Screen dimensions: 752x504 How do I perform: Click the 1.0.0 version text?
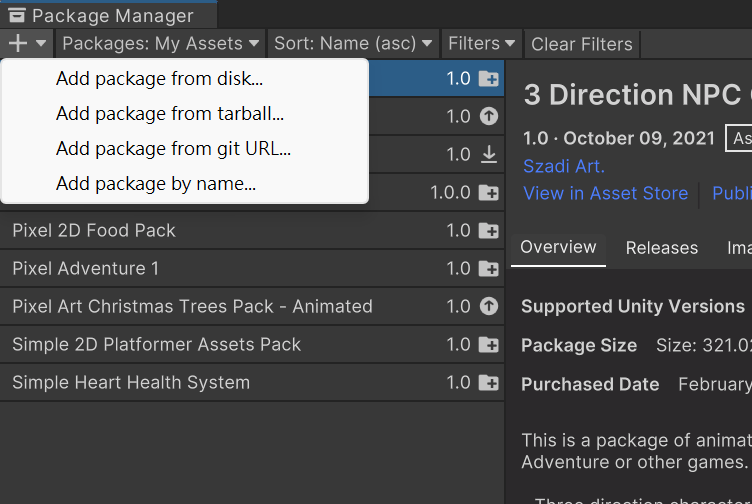click(450, 193)
